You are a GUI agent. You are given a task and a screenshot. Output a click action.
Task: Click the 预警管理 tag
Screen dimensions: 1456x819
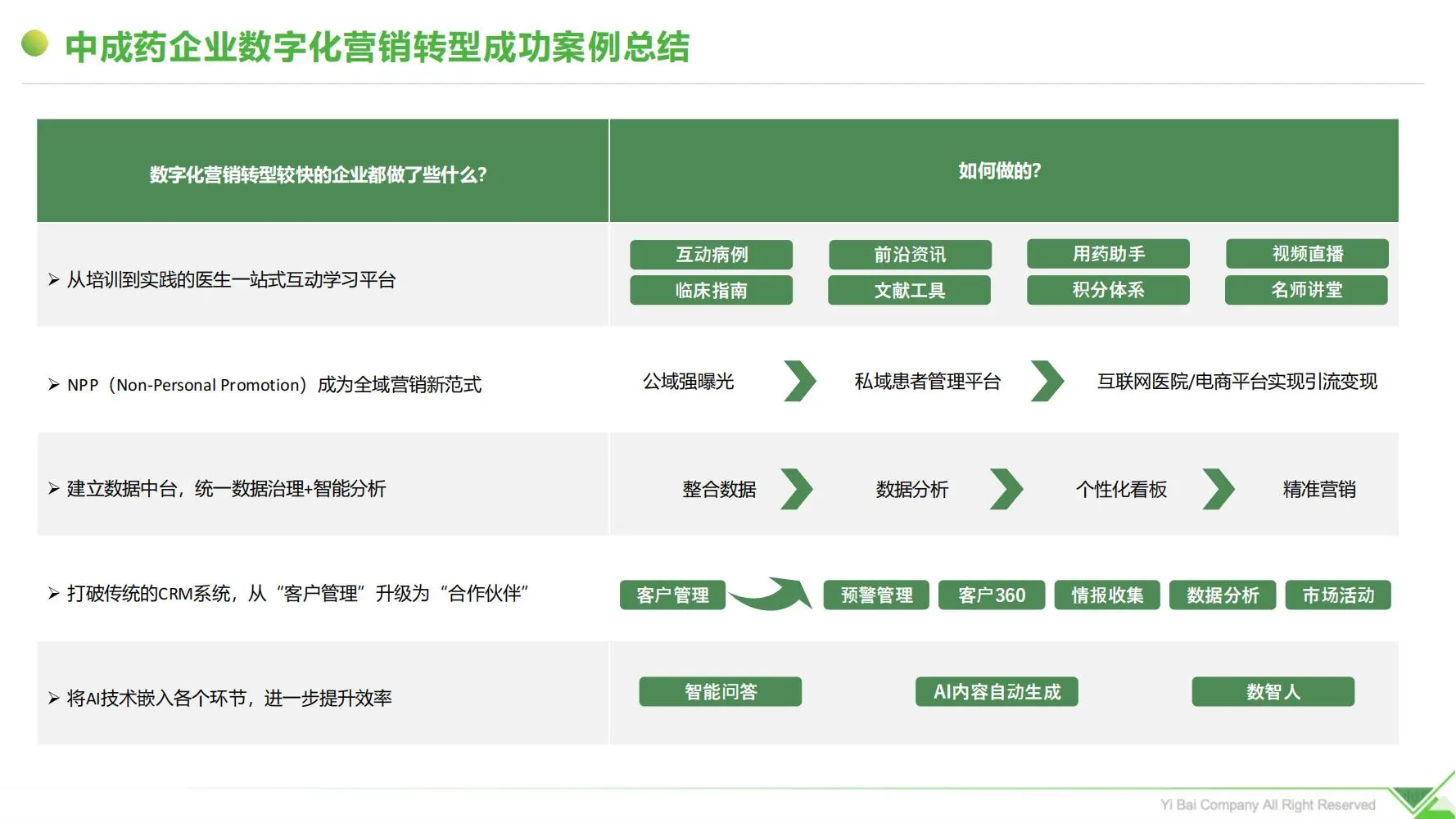pyautogui.click(x=876, y=595)
